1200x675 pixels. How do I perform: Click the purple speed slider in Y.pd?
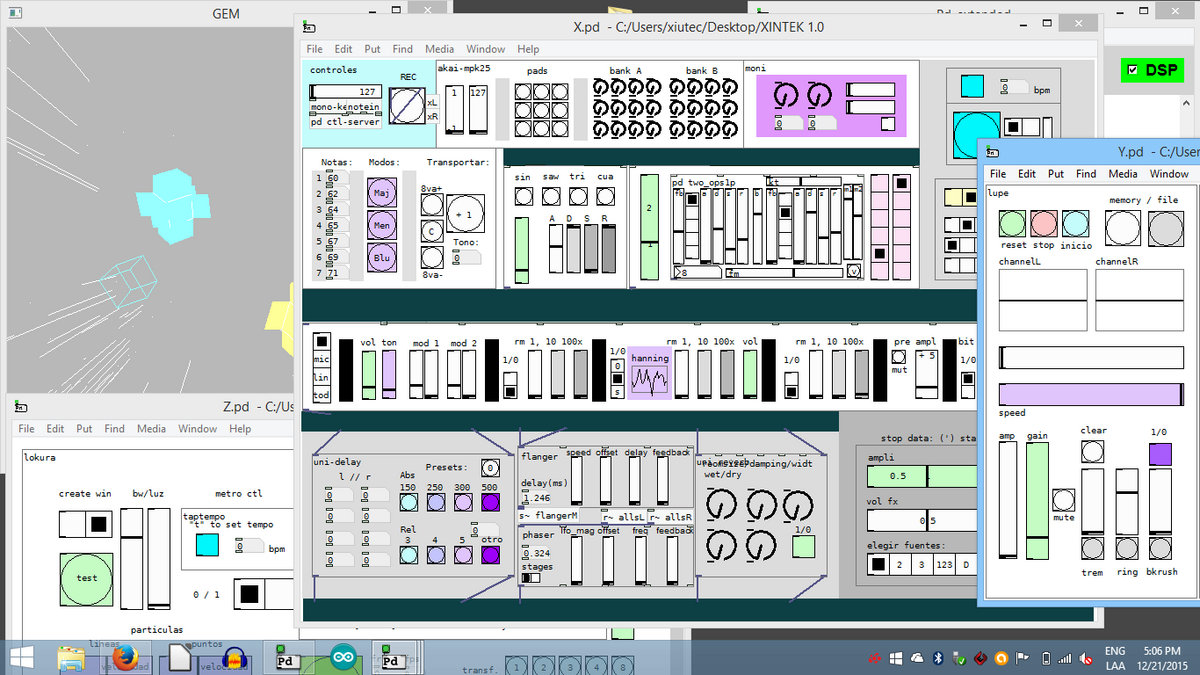click(x=1090, y=394)
